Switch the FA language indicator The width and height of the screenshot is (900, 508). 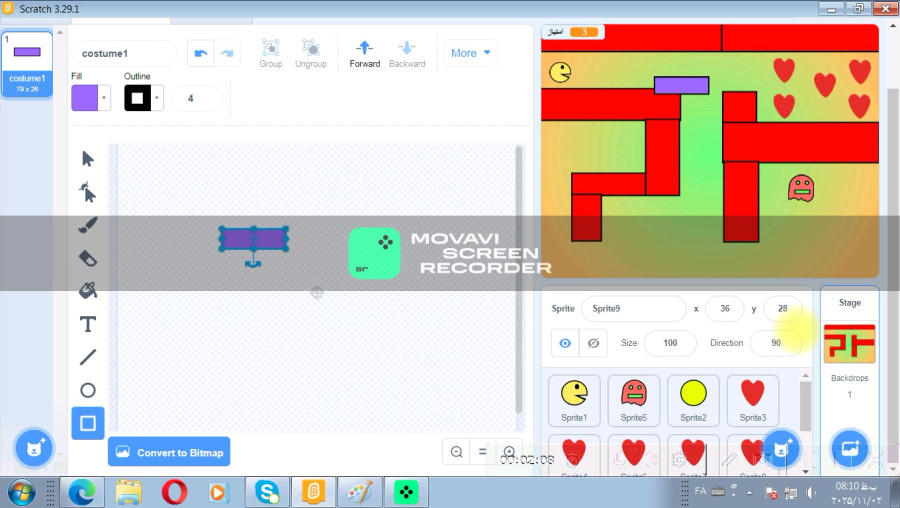[x=700, y=491]
